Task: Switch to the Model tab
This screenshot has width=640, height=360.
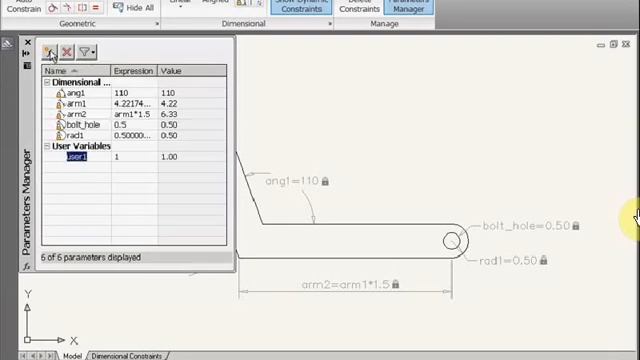Action: (72, 356)
